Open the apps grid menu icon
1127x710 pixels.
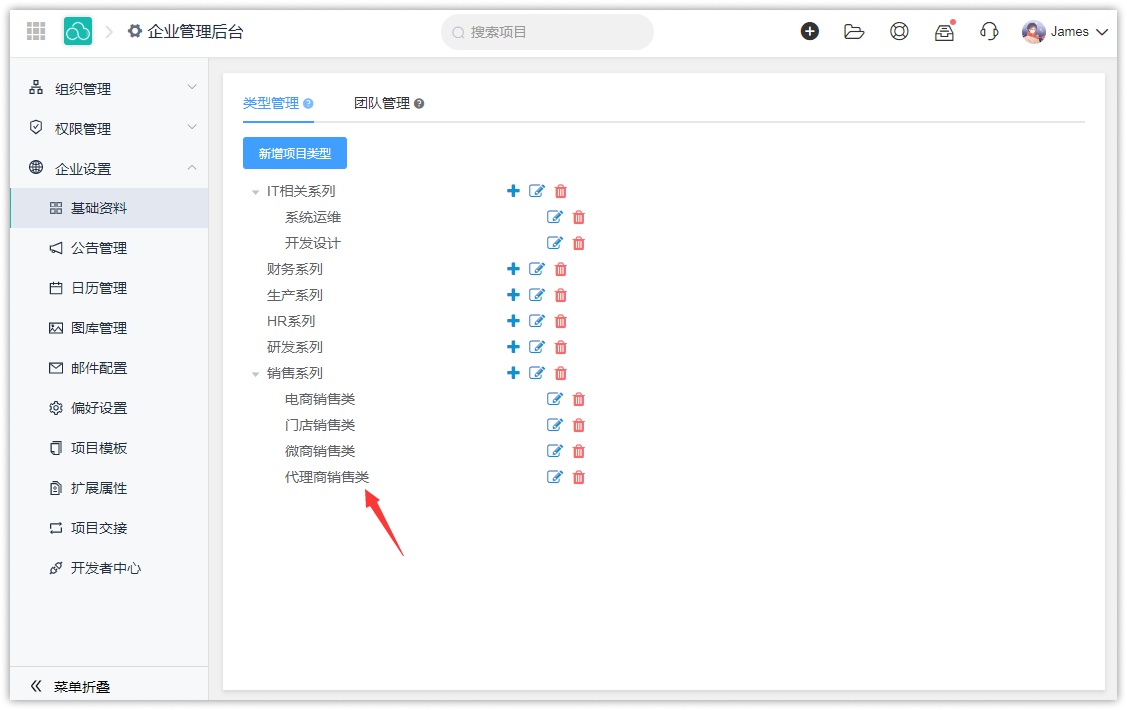pos(36,32)
